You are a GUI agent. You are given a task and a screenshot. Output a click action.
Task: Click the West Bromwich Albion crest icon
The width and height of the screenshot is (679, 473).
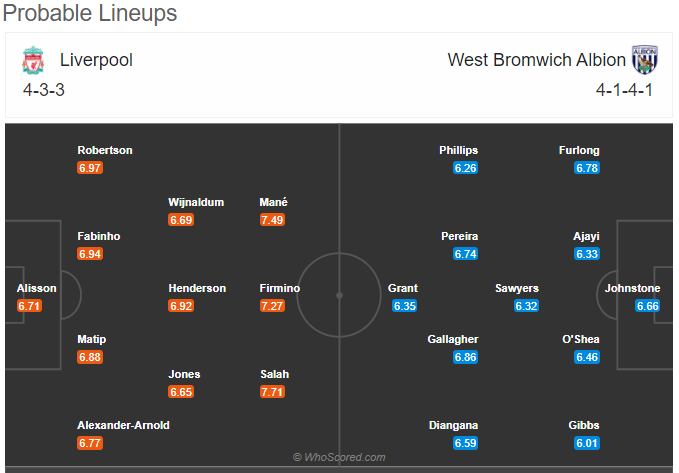point(644,60)
